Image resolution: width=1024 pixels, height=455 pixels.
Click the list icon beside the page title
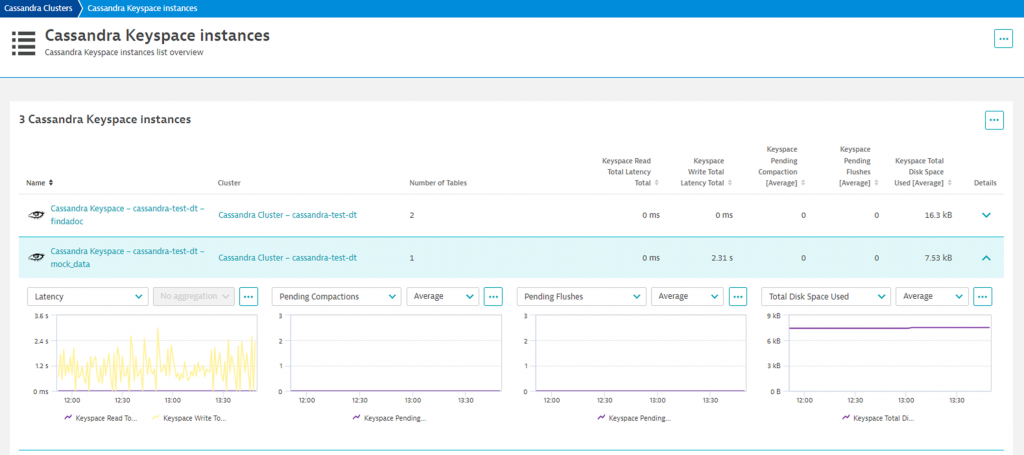(23, 43)
